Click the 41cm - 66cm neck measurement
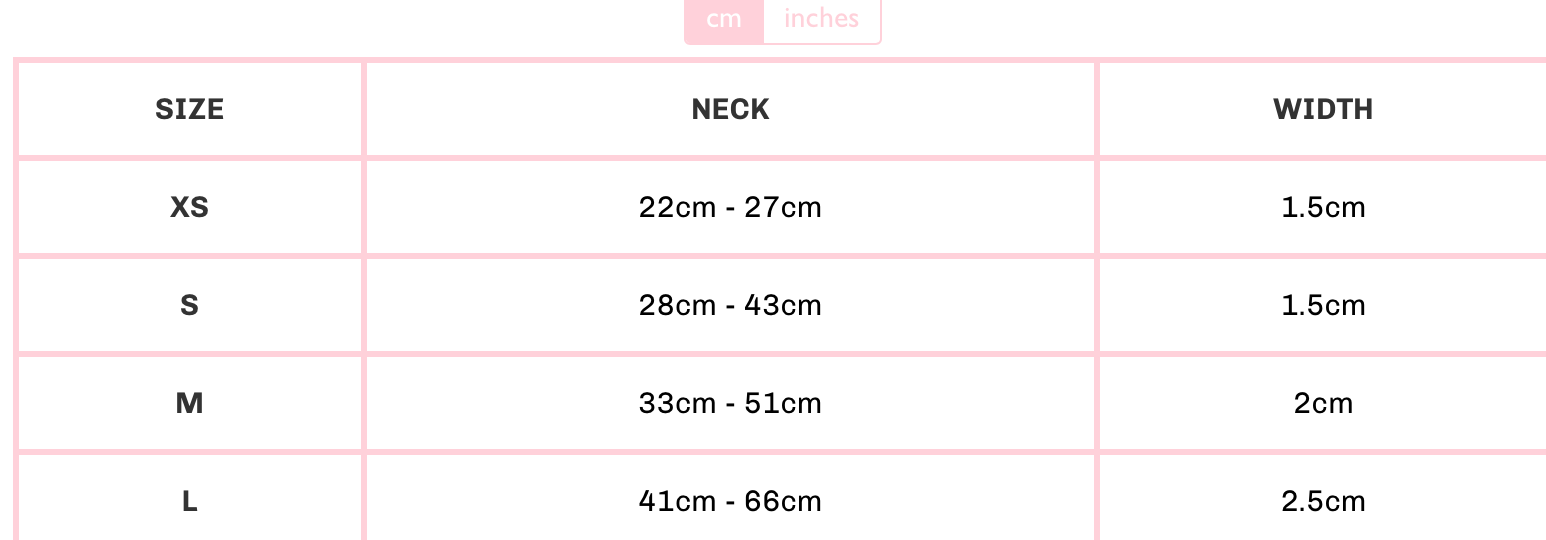 point(730,501)
